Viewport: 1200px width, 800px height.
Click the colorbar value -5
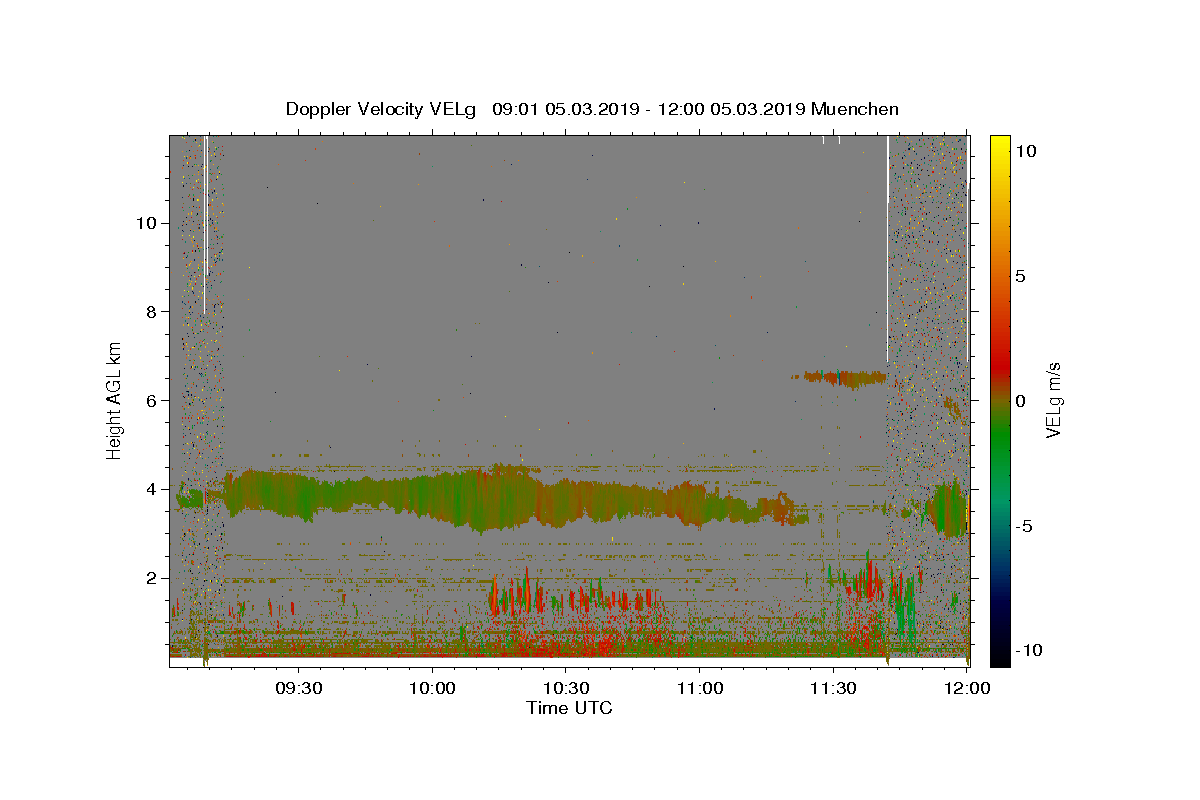coord(1024,526)
